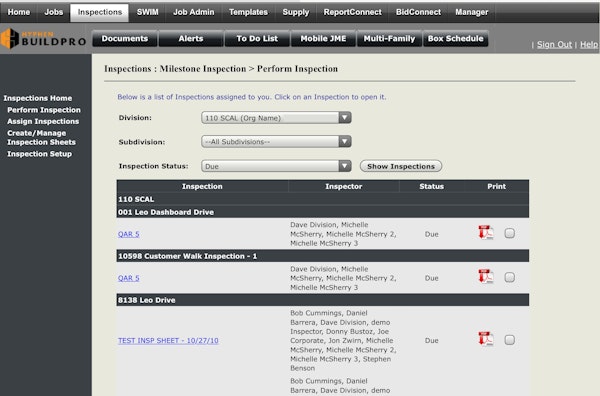
Task: Click the Inspection column header
Action: pos(202,186)
